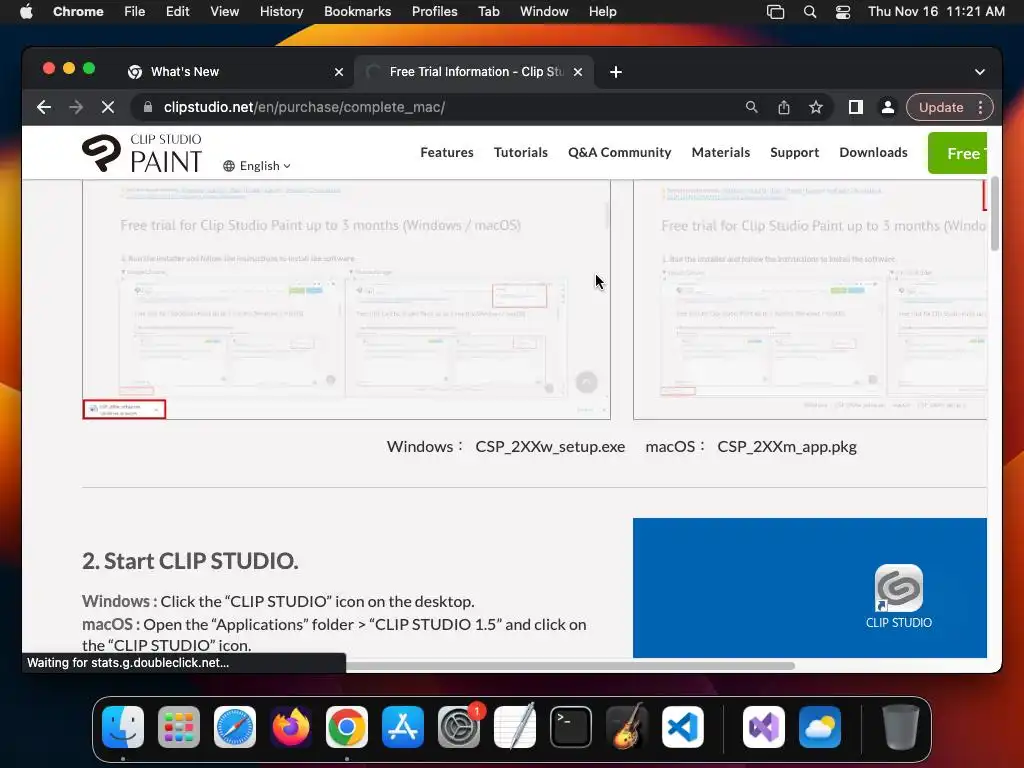Click the Update button in Chrome
1024x768 pixels.
coord(940,107)
